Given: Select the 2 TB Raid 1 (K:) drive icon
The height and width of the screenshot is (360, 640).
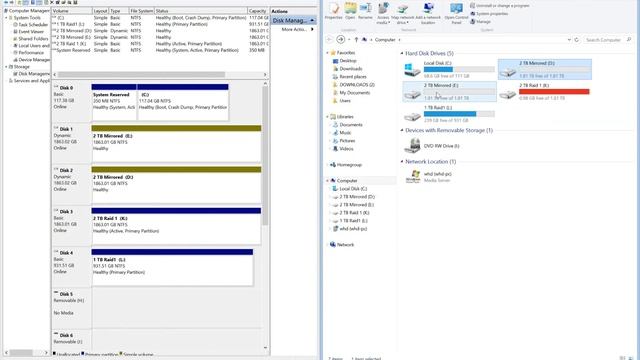Looking at the screenshot, I should [x=508, y=94].
